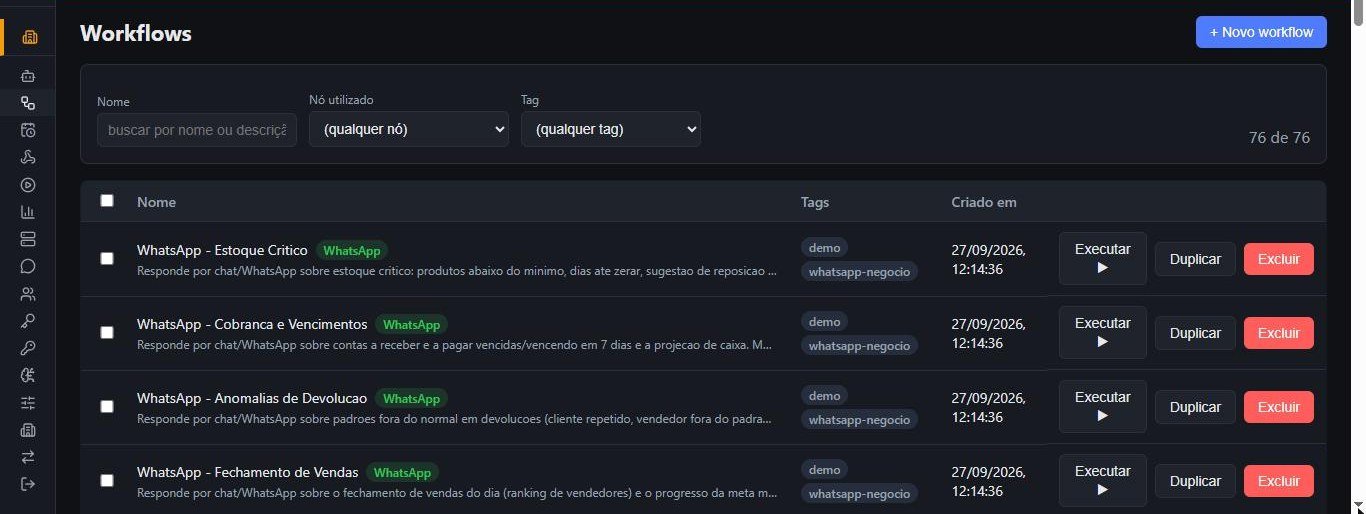Click the 'Criado em' column header

(984, 202)
